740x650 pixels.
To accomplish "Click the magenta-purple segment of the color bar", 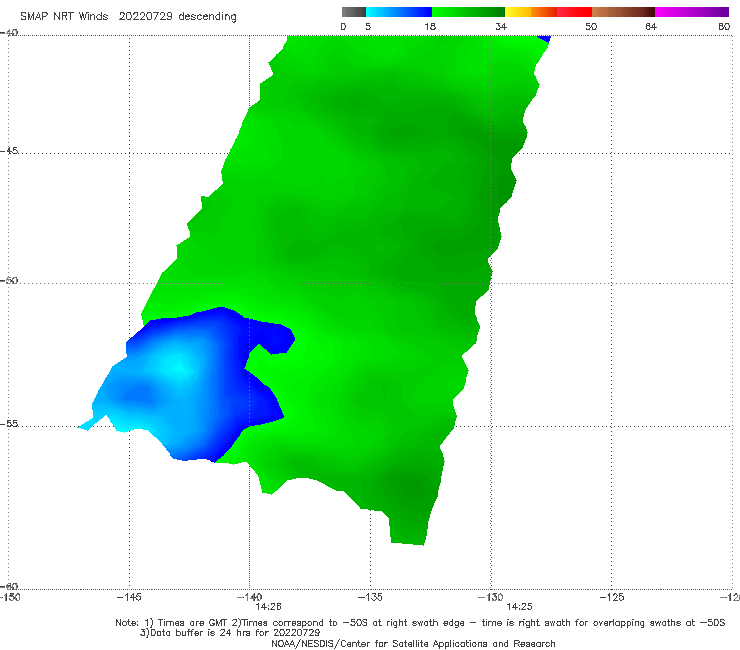I will (x=692, y=12).
